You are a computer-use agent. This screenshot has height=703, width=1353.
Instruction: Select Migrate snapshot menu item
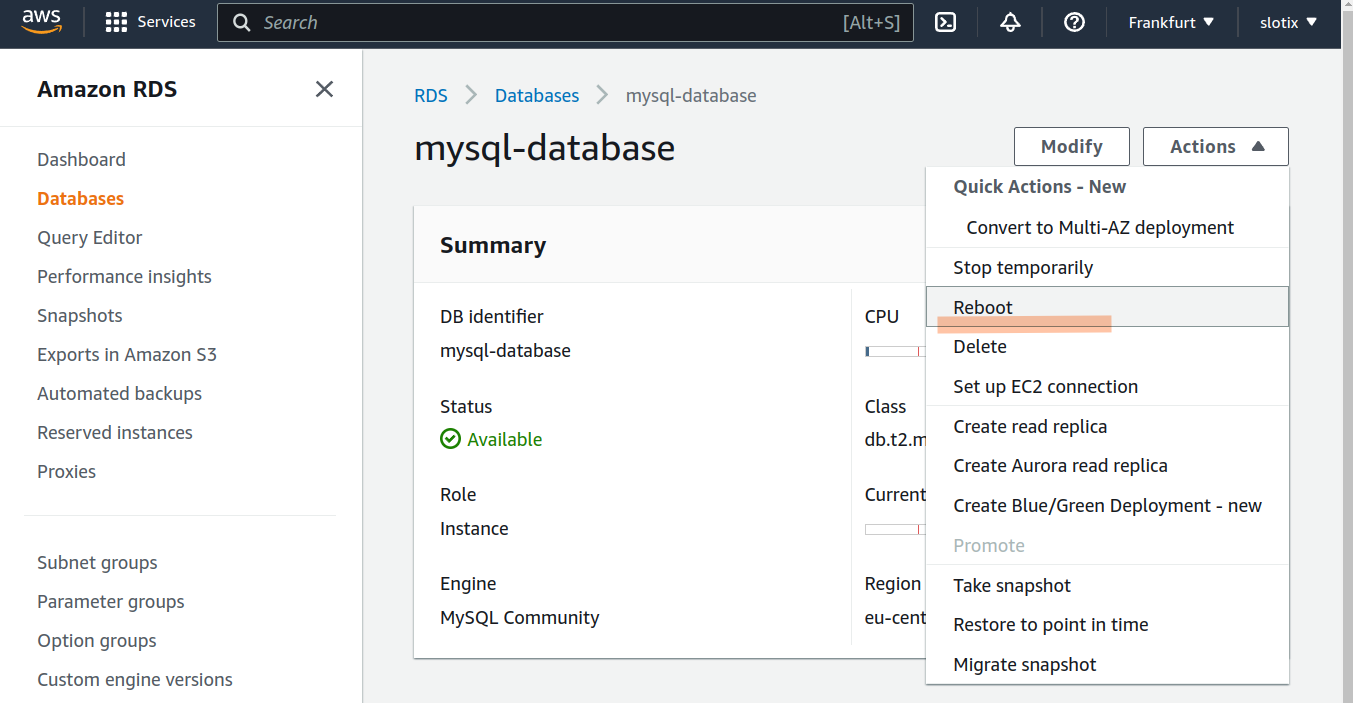pos(1107,664)
